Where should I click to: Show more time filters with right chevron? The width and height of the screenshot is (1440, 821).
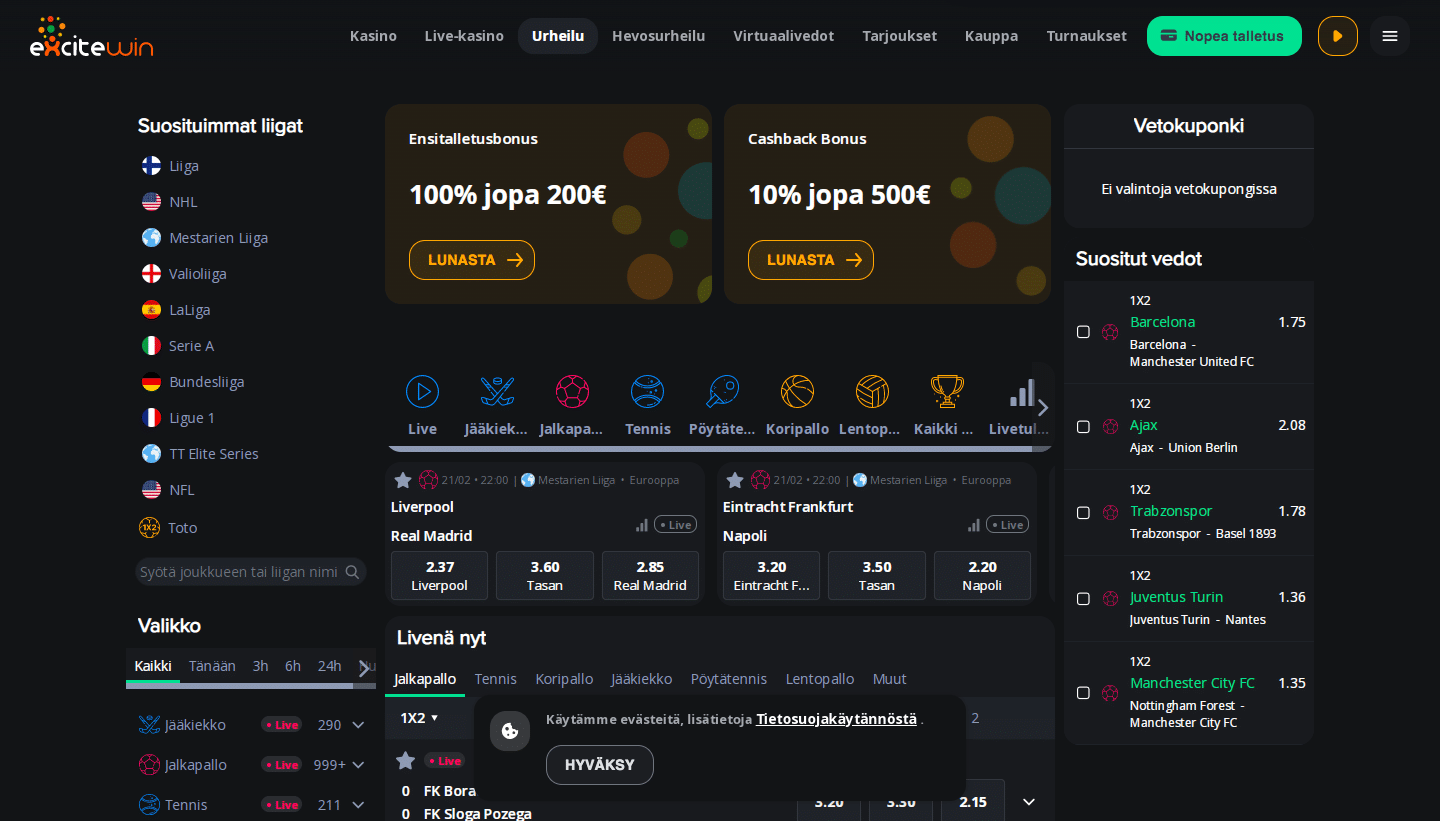(x=363, y=668)
